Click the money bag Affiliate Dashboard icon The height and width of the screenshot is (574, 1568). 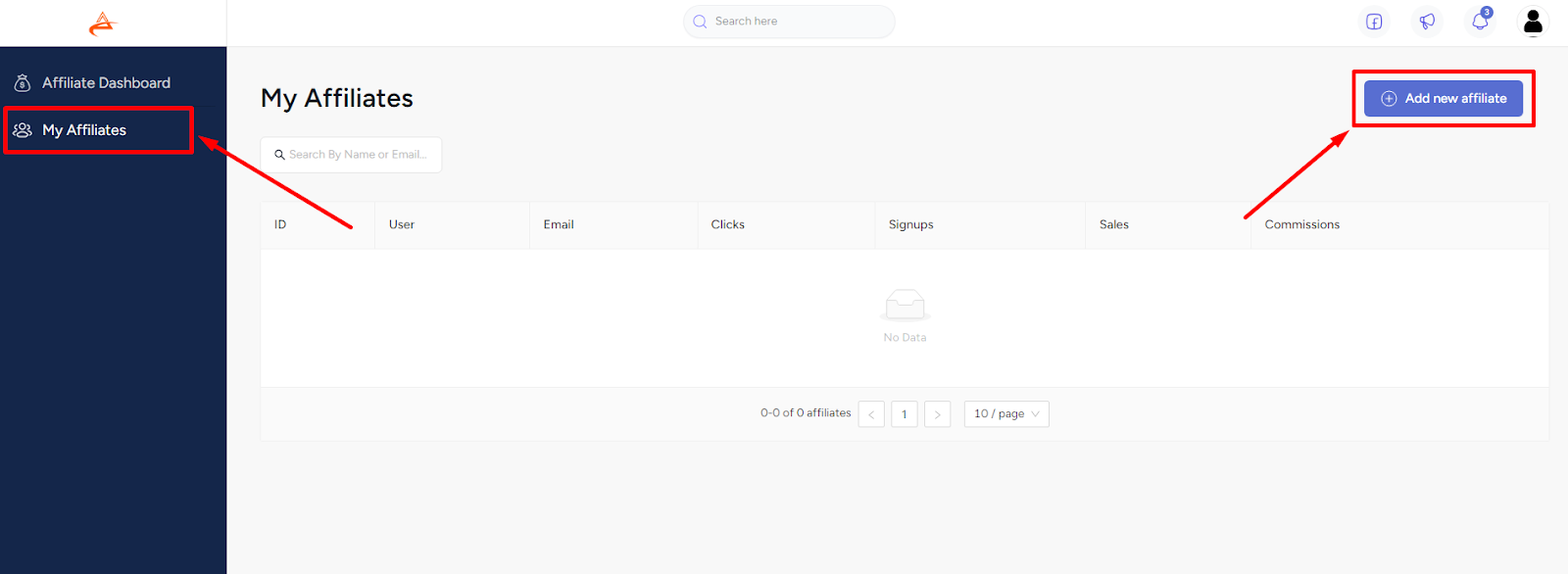click(x=23, y=83)
